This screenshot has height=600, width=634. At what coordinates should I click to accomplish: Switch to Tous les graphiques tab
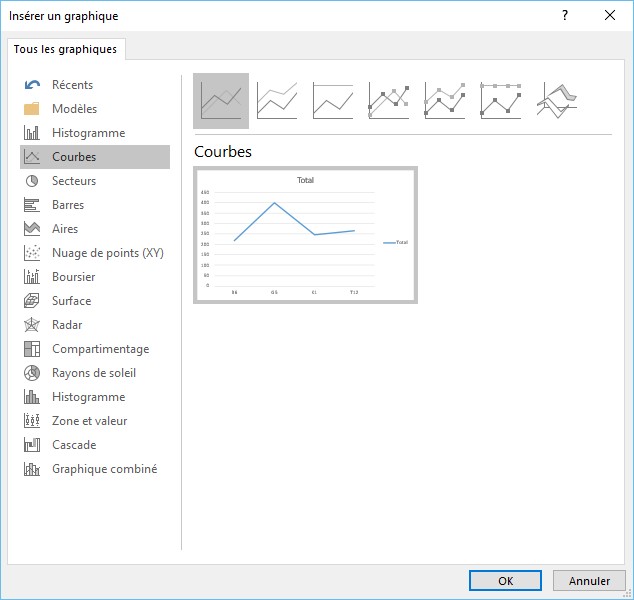[65, 49]
